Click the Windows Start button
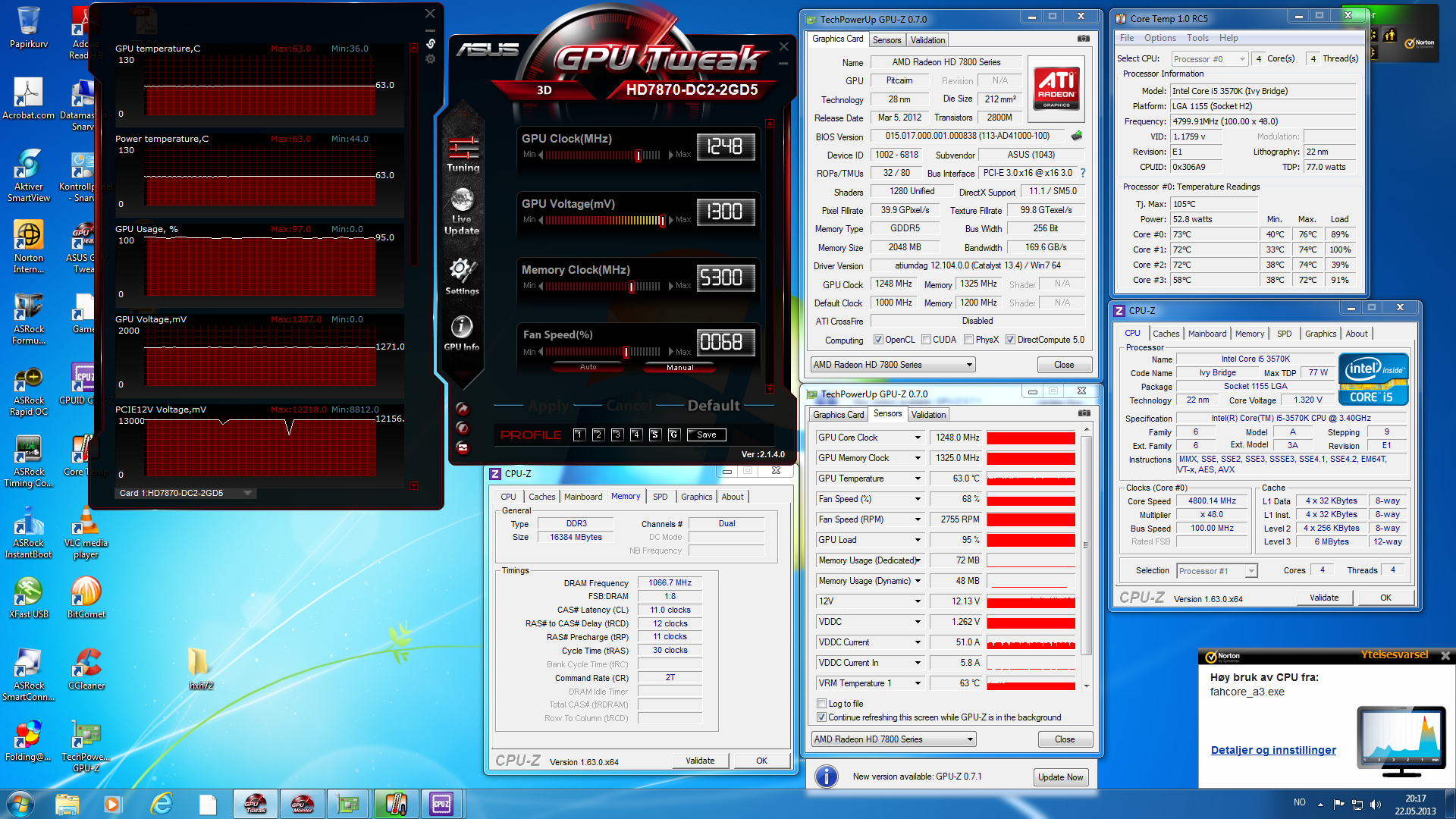 [x=20, y=804]
